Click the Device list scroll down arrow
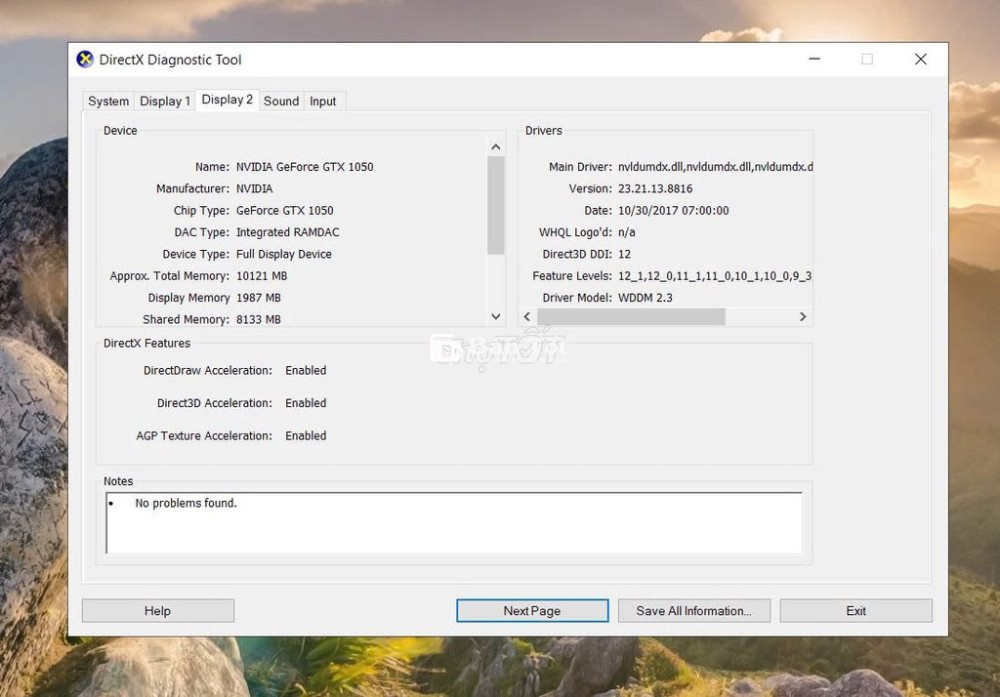This screenshot has height=697, width=1000. pyautogui.click(x=496, y=316)
